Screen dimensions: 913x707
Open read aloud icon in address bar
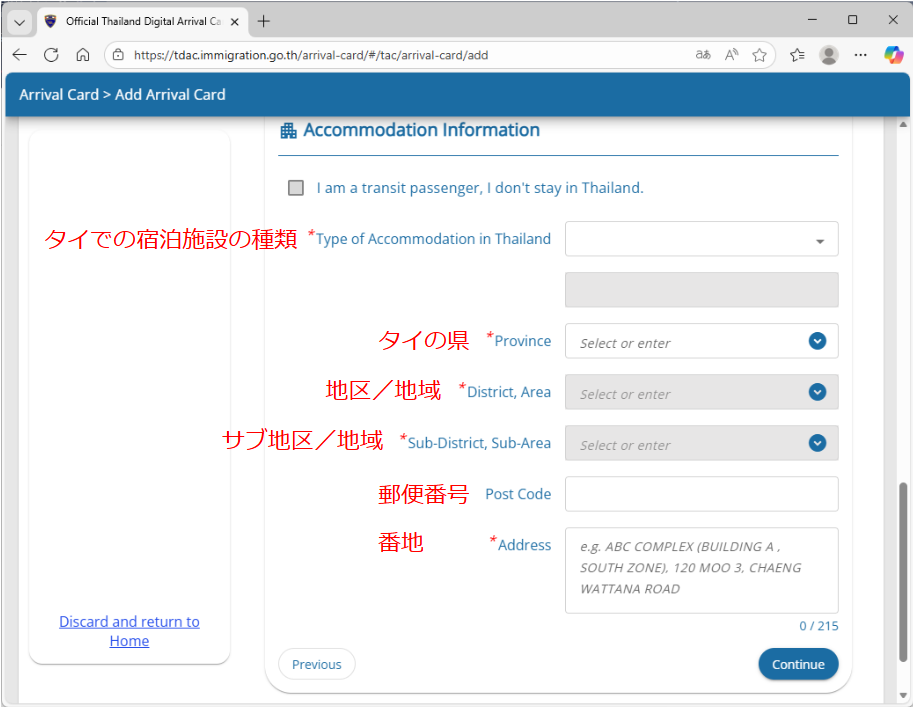point(732,55)
